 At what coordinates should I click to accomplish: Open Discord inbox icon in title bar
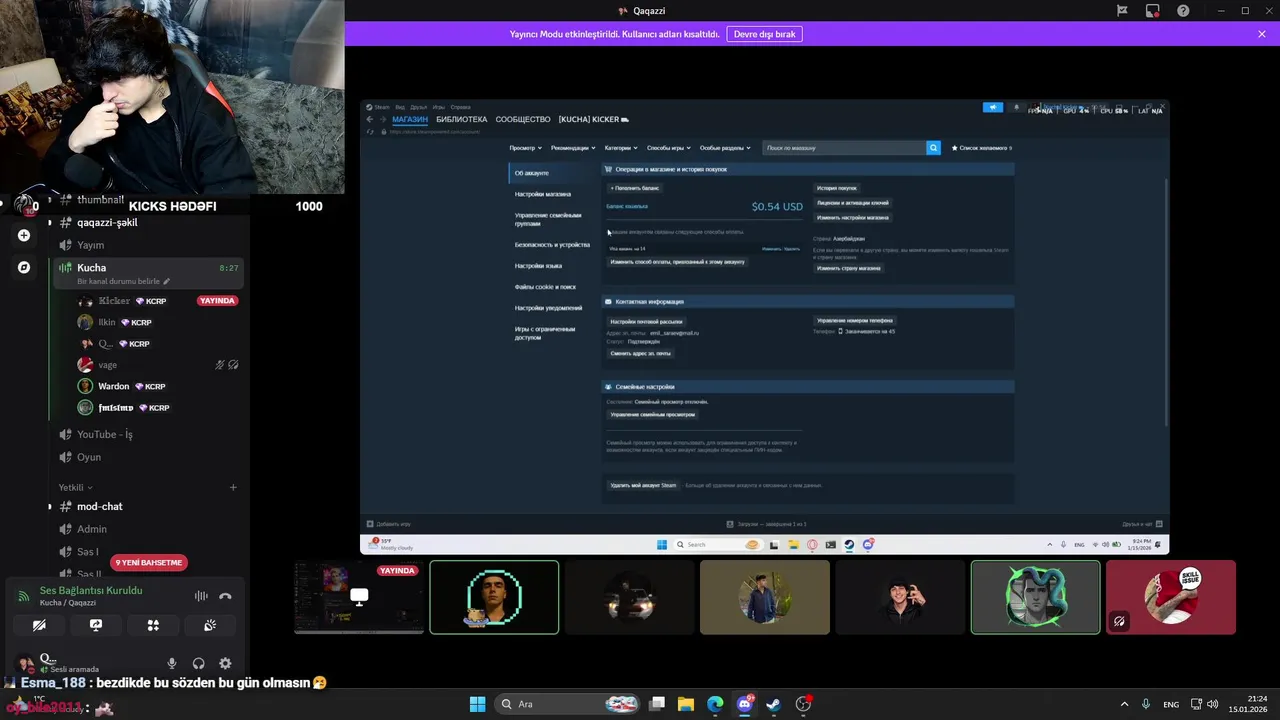click(x=1153, y=11)
